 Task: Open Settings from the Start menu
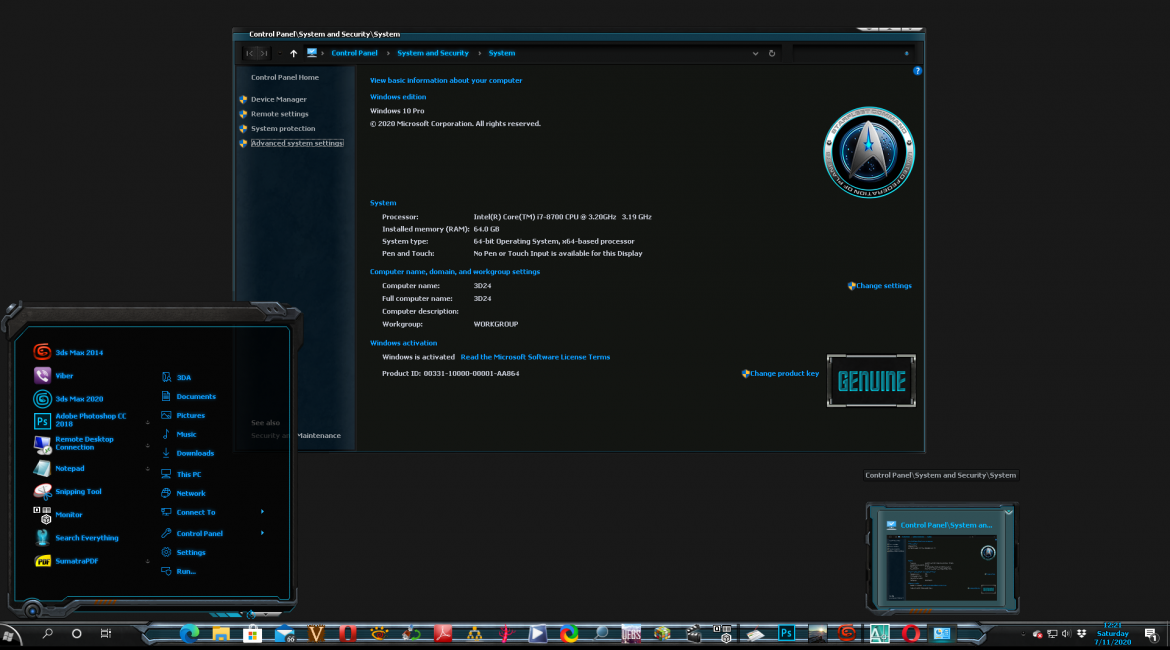(x=183, y=552)
